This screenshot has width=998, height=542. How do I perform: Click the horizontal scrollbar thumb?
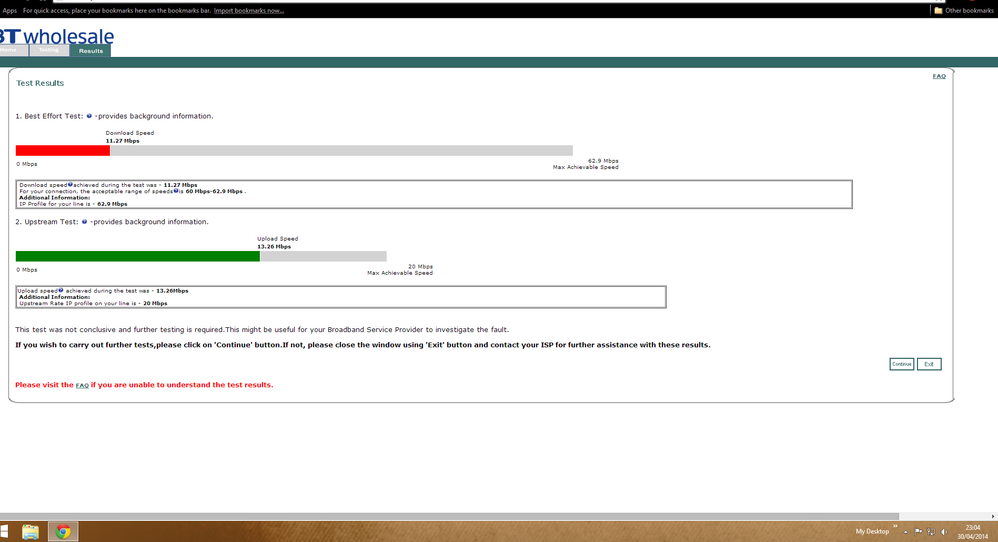point(449,517)
